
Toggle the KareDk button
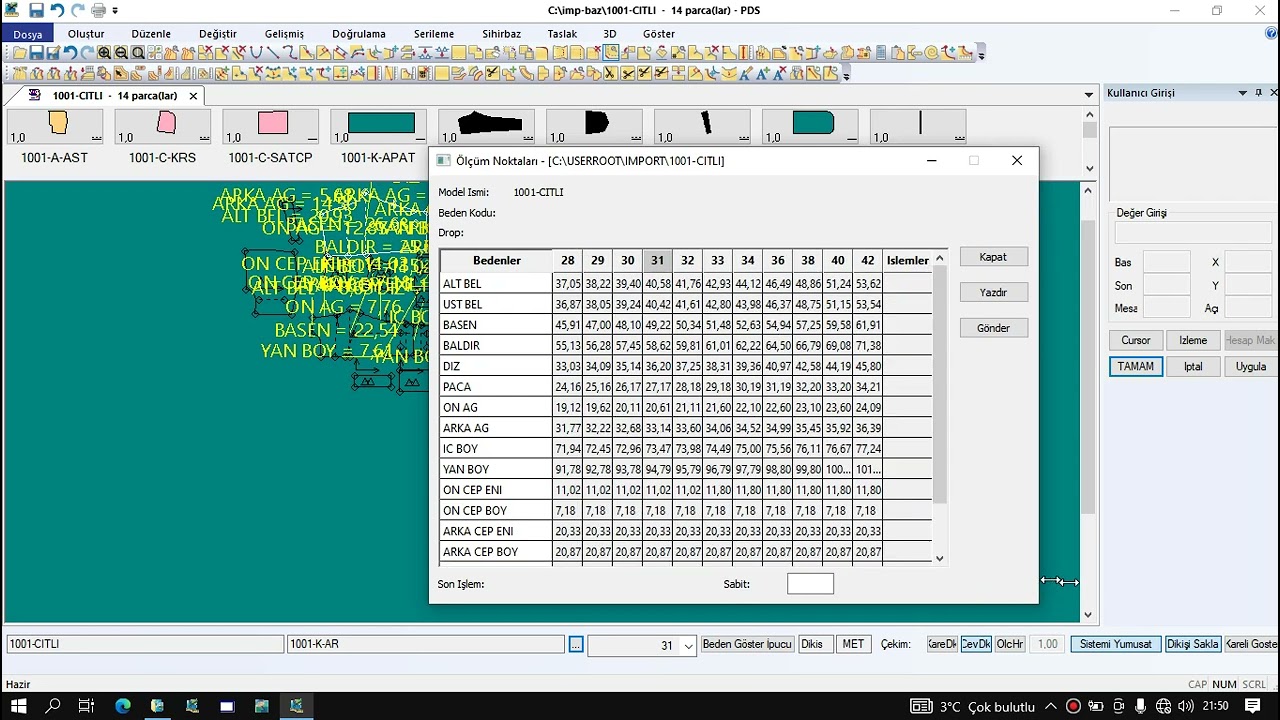click(942, 645)
